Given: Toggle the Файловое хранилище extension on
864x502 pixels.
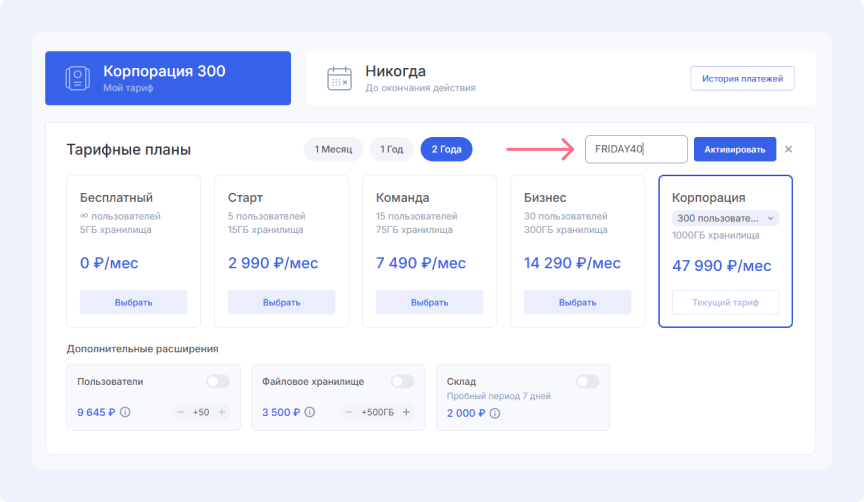Looking at the screenshot, I should [402, 381].
